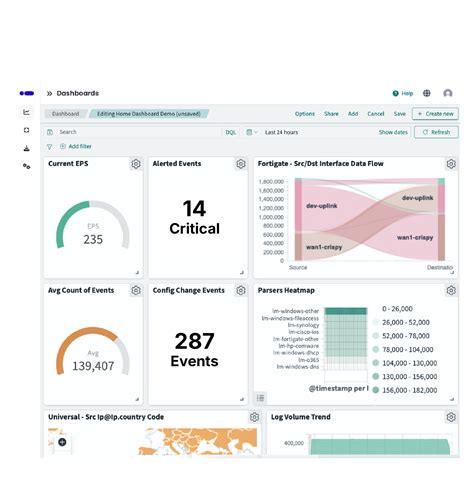Expand the side navigation chevrons
474x491 pixels.
pyautogui.click(x=49, y=93)
